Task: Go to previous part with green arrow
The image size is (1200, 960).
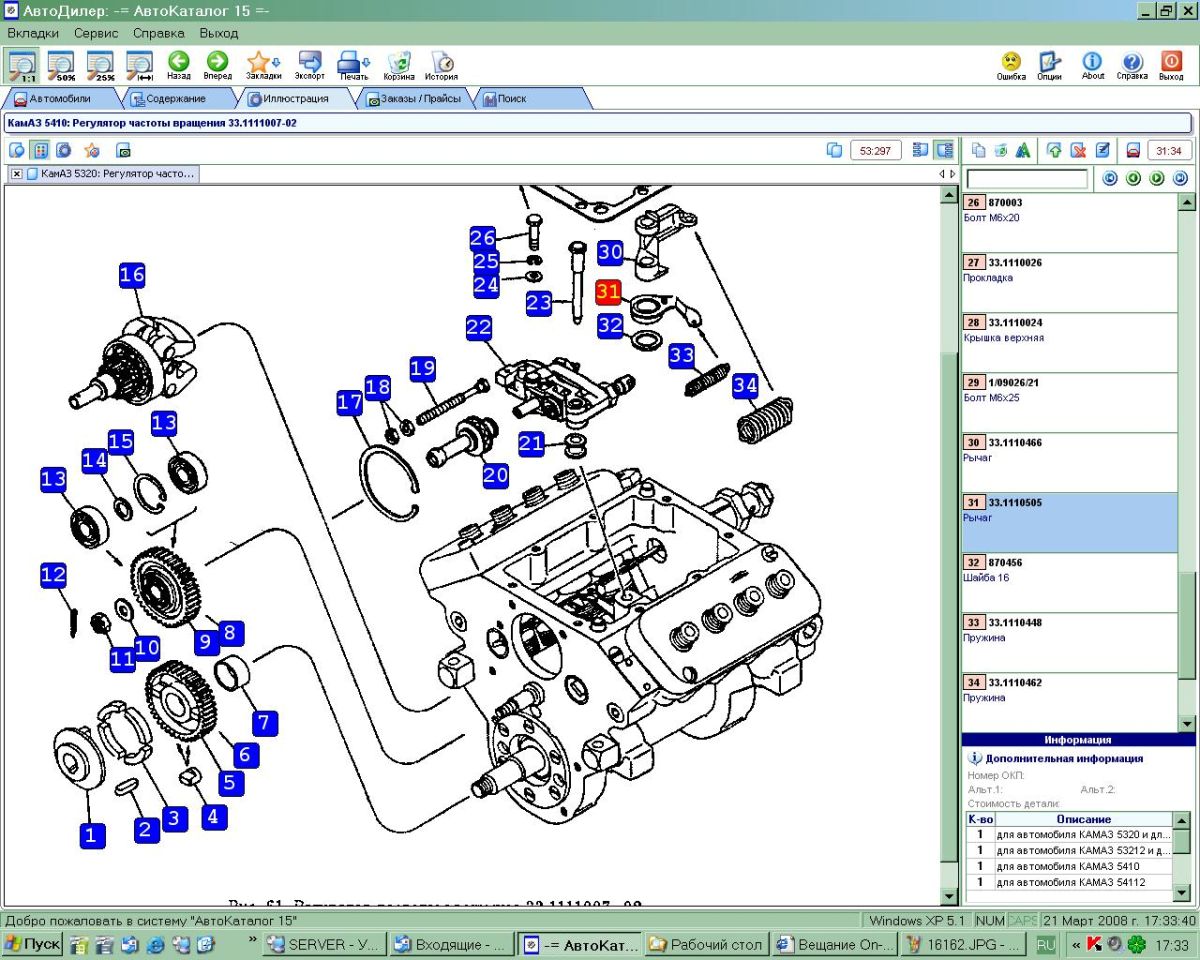Action: [x=1133, y=179]
